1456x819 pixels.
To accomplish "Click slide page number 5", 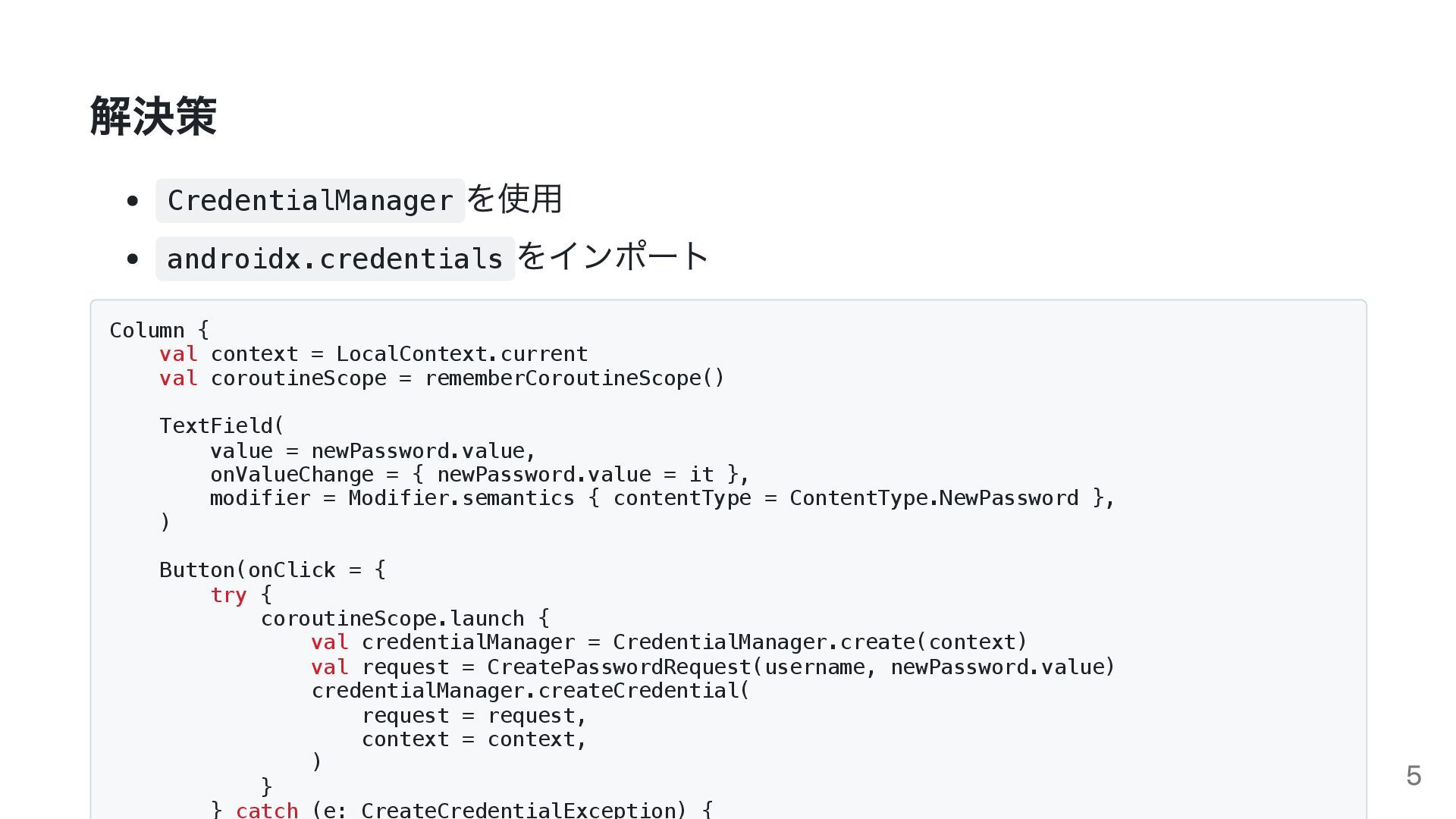I will 1413,776.
